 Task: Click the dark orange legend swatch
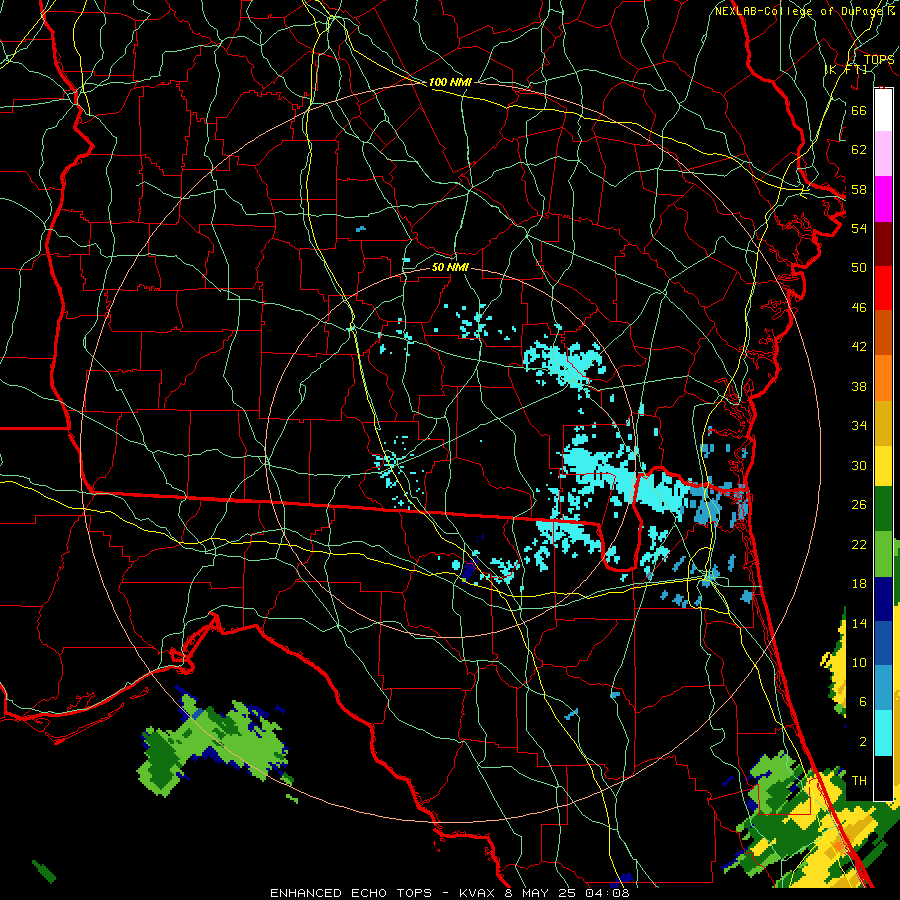click(883, 333)
